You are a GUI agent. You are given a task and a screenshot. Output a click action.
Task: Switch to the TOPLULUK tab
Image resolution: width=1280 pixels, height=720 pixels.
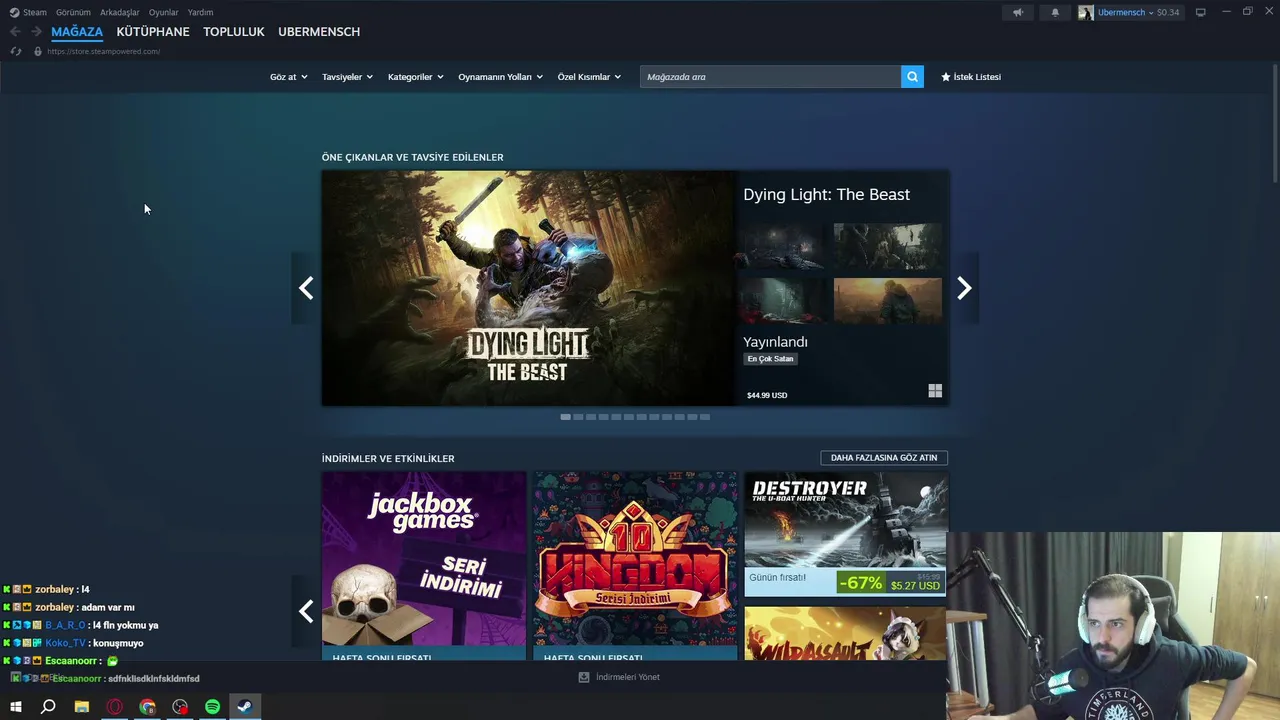pos(234,32)
